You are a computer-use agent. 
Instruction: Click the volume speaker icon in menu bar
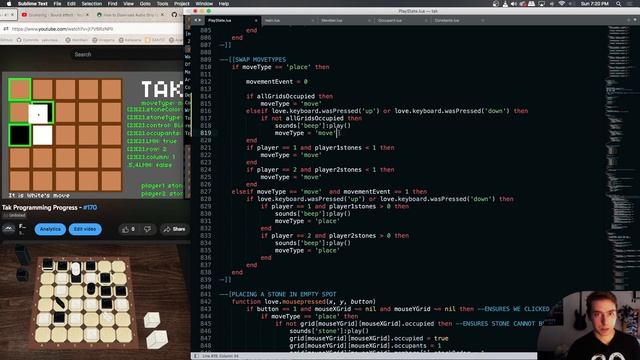point(514,4)
